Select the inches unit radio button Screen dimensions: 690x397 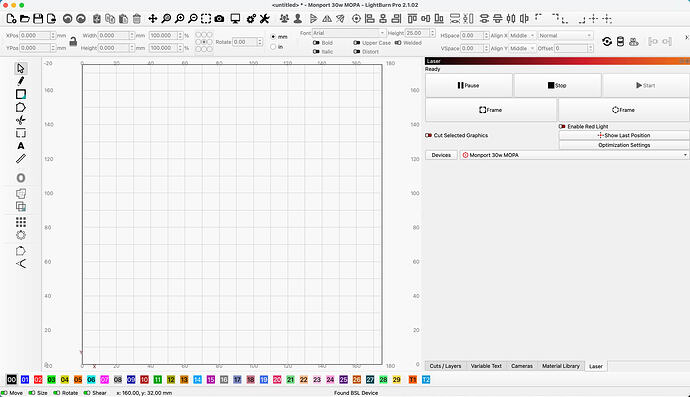[273, 47]
